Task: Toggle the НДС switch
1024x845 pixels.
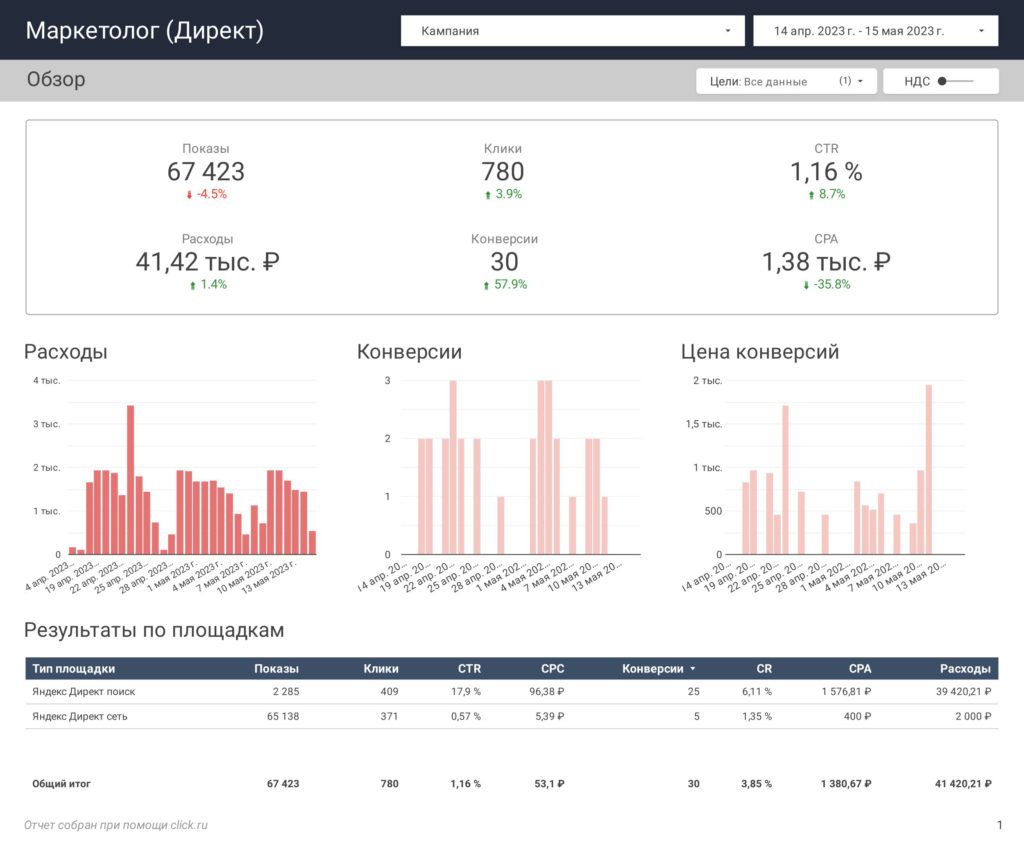Action: point(955,81)
